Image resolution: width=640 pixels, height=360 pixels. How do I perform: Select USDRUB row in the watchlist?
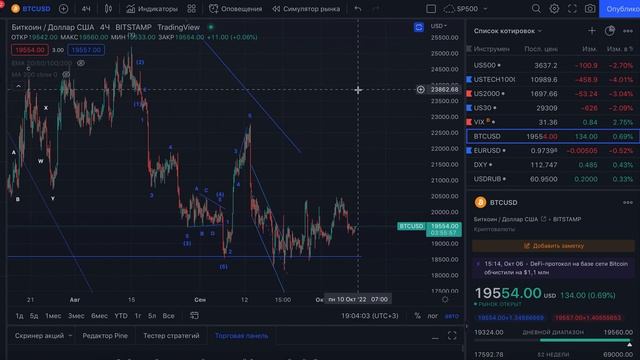pos(553,179)
